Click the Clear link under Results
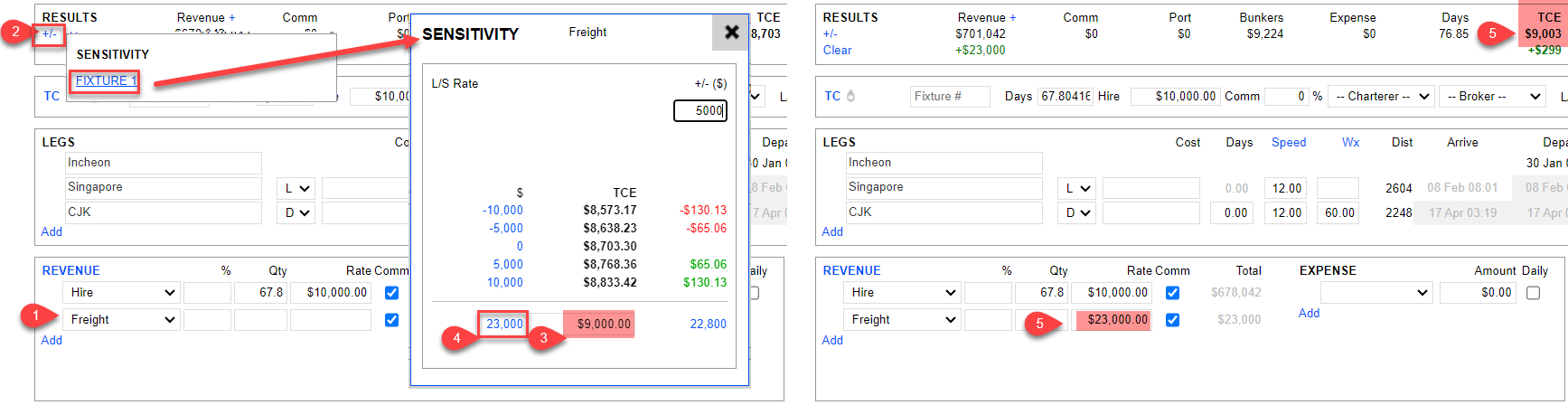Screen dimensions: 1568x405 click(837, 50)
